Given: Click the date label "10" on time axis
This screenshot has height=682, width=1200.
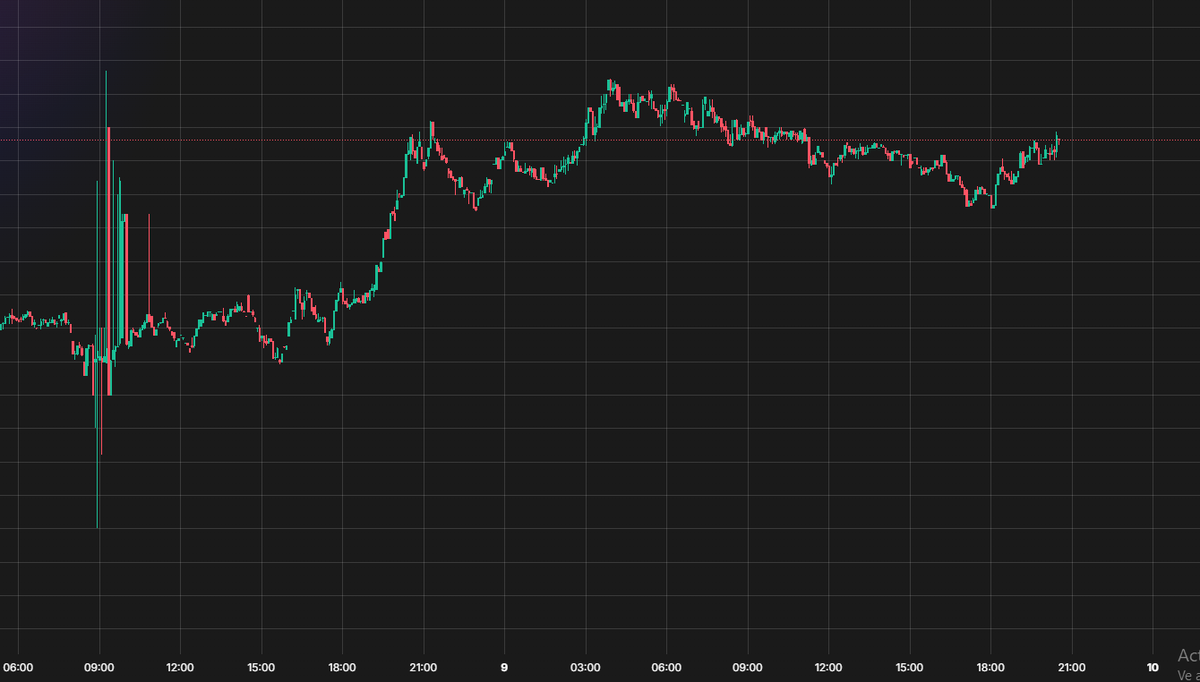Looking at the screenshot, I should coord(1153,667).
